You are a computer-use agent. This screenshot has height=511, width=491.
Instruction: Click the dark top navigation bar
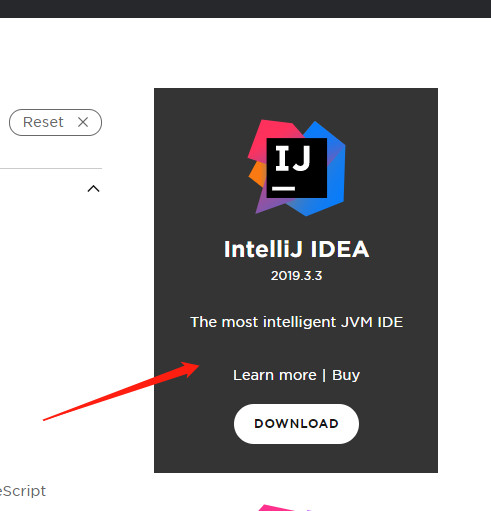[x=245, y=9]
